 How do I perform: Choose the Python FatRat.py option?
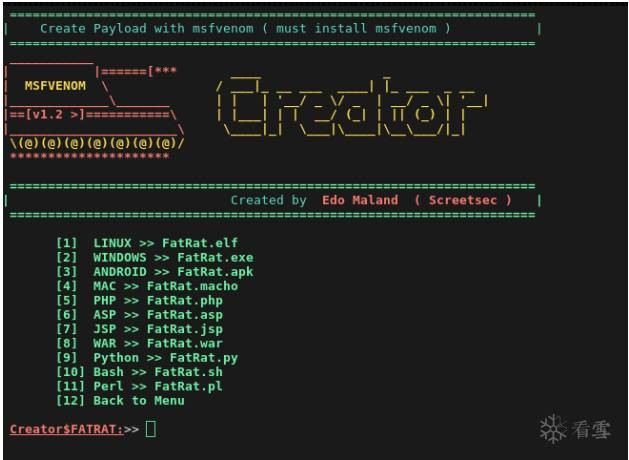tap(147, 358)
